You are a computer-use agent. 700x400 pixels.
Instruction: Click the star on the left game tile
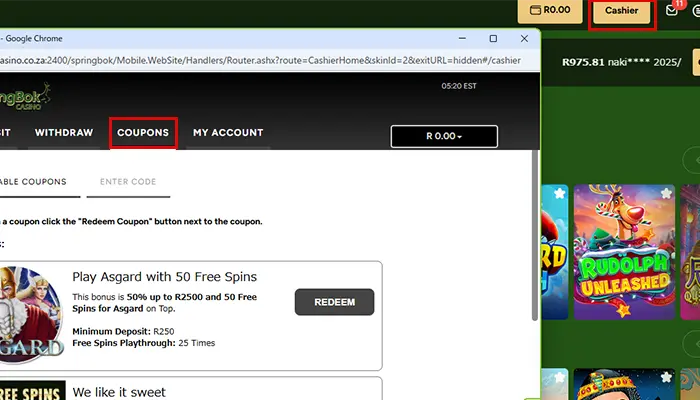558,192
